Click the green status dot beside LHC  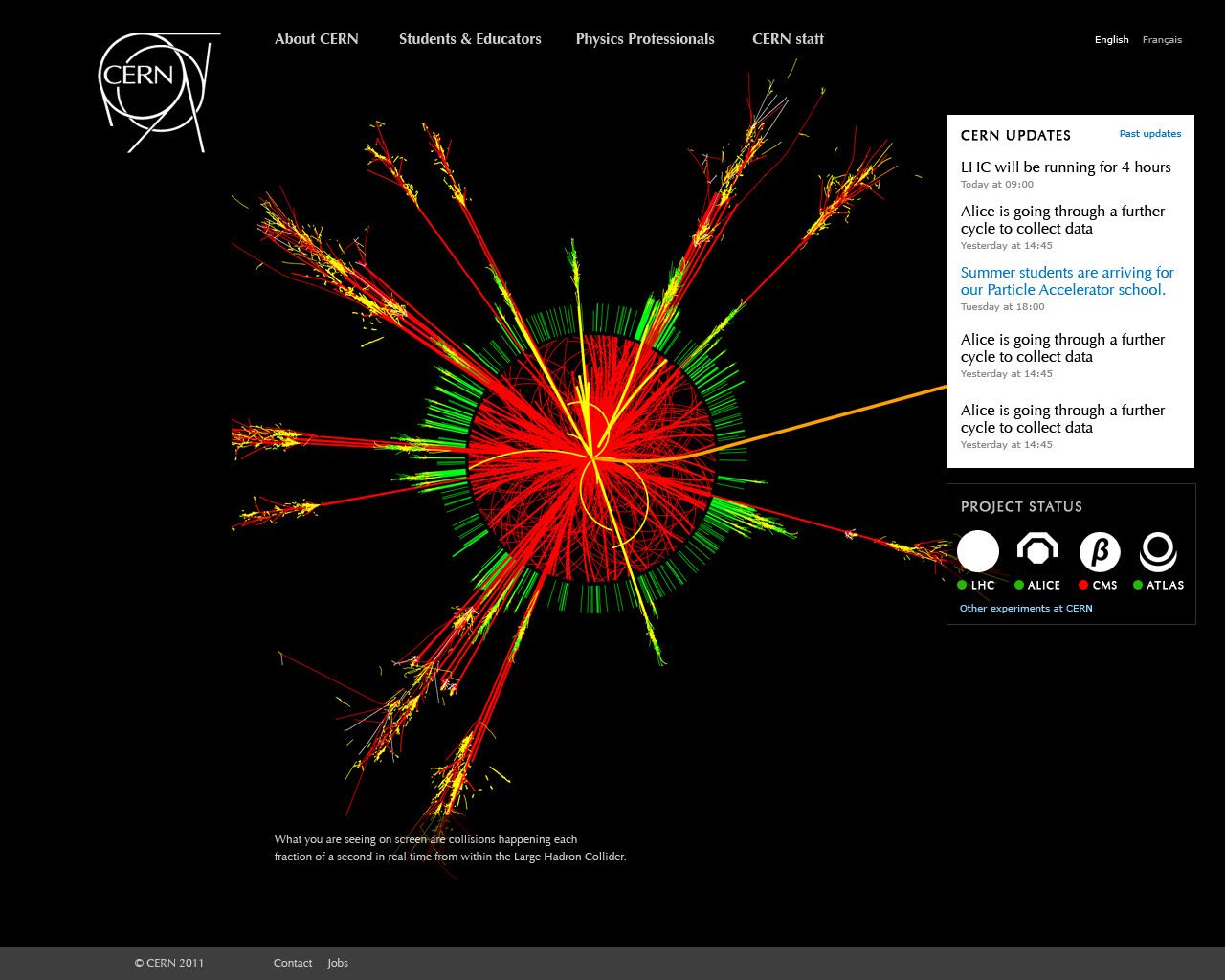point(962,585)
